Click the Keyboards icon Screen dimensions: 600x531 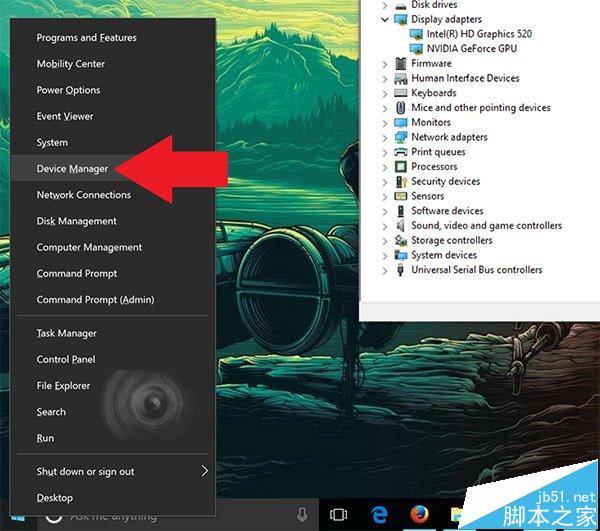pos(401,93)
